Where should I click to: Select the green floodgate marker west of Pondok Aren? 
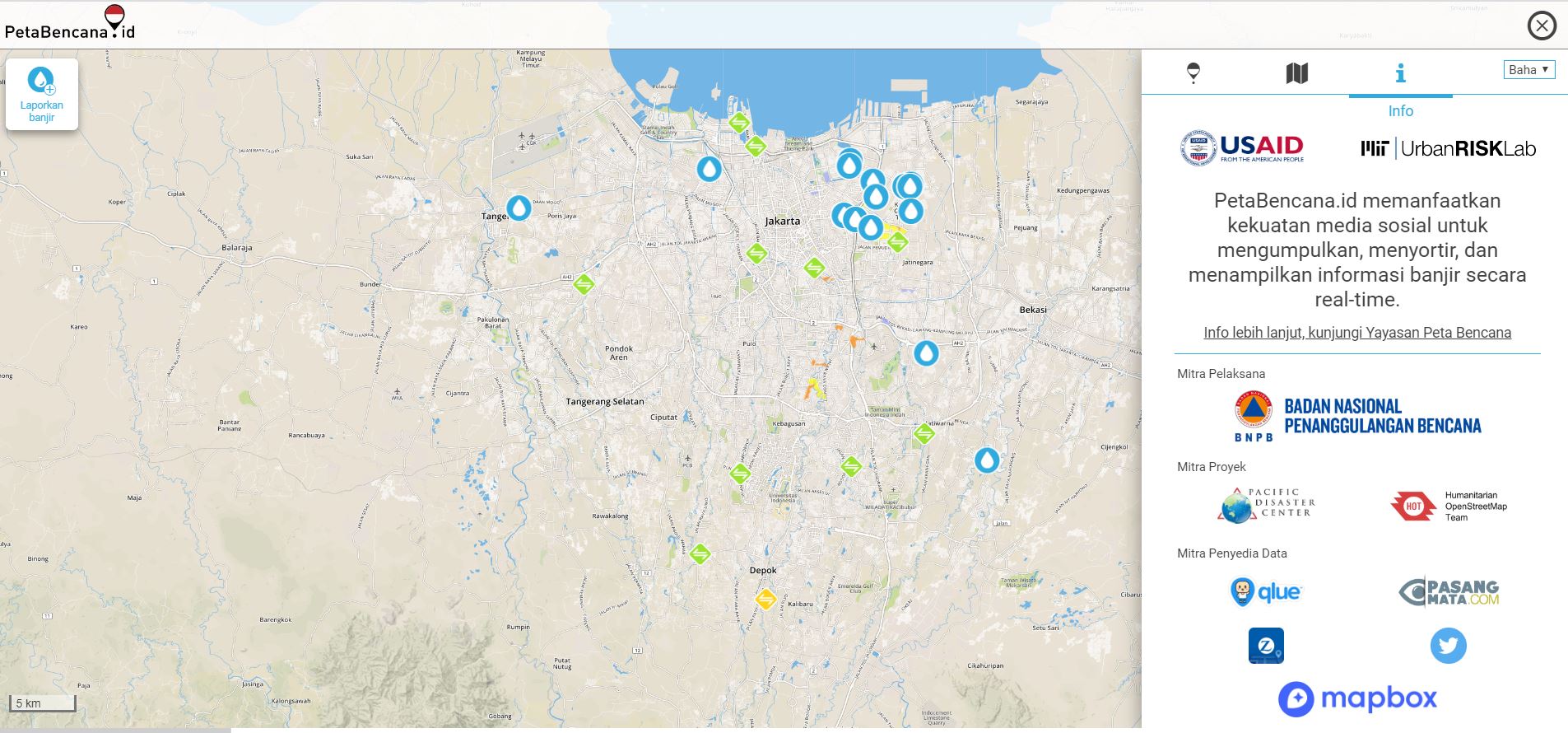tap(584, 285)
